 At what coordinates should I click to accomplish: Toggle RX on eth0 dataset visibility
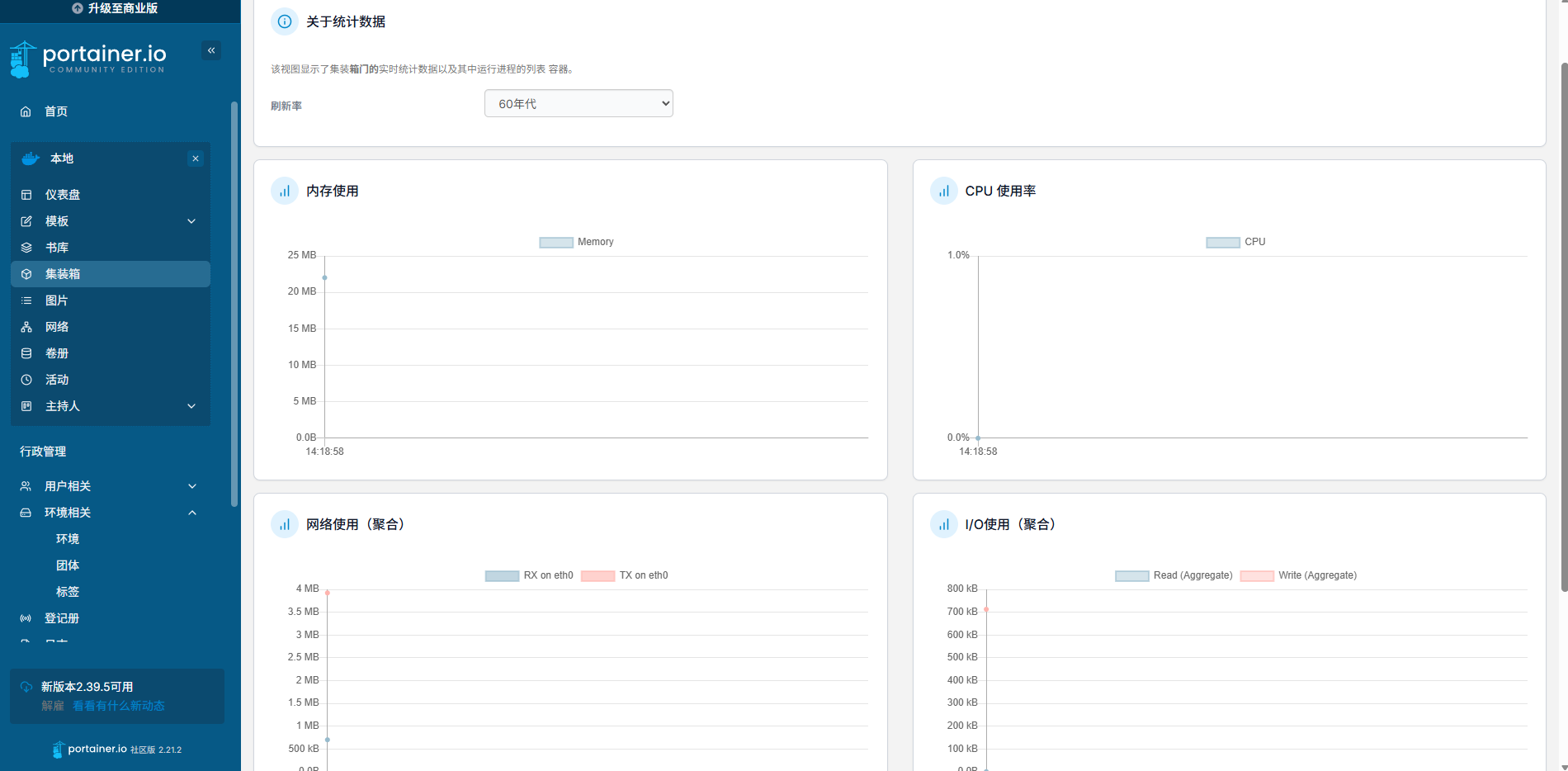tap(529, 575)
